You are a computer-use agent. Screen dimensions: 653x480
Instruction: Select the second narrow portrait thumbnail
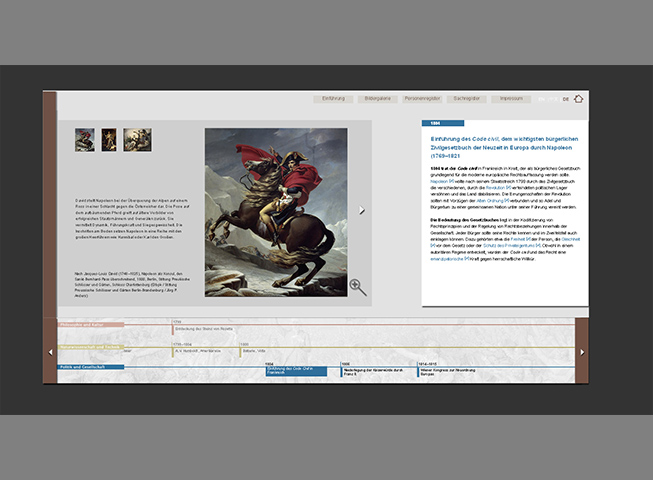click(109, 140)
